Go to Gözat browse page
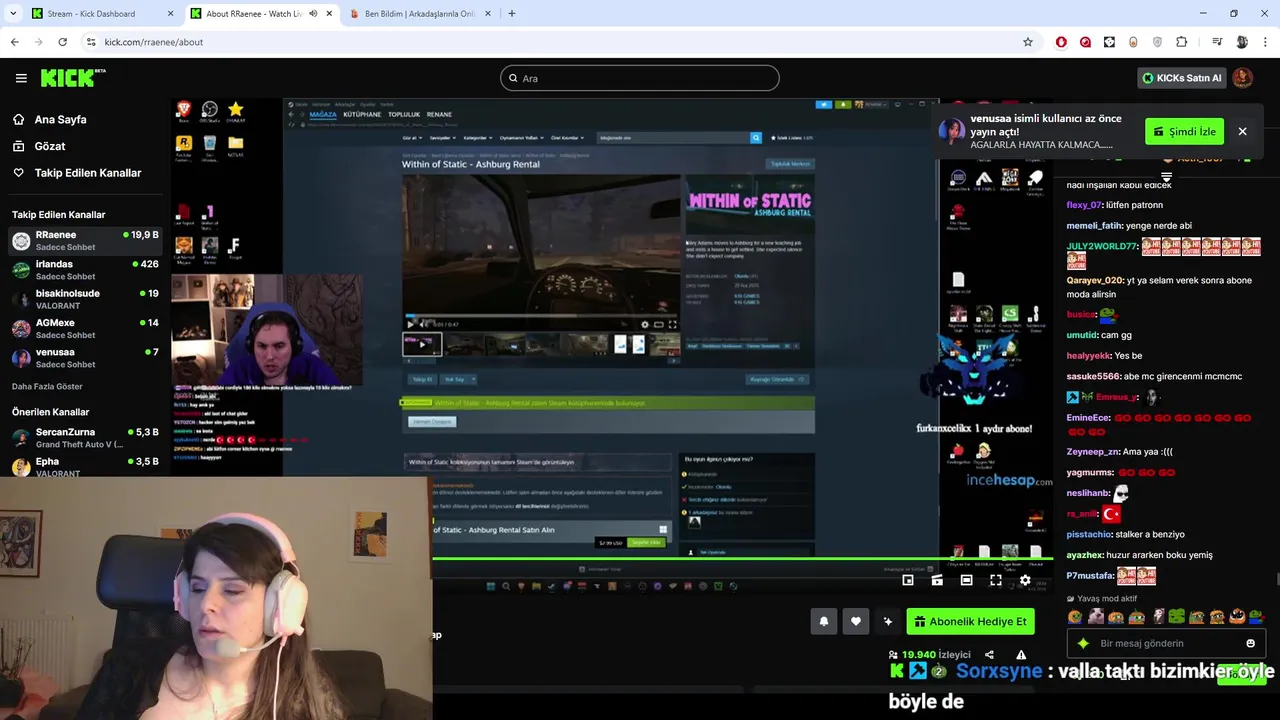 50,146
